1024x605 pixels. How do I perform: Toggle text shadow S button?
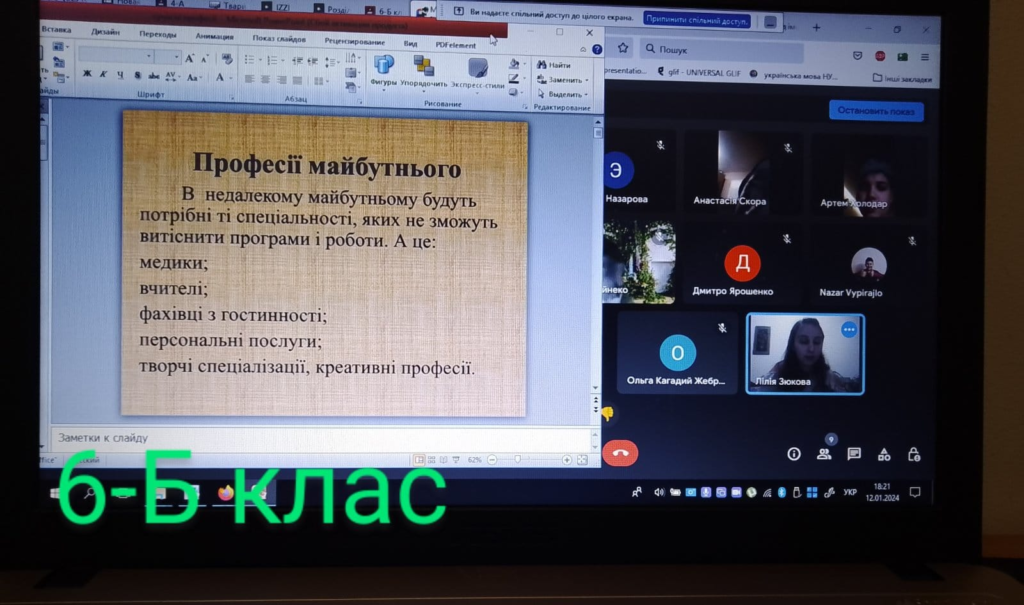pyautogui.click(x=137, y=76)
